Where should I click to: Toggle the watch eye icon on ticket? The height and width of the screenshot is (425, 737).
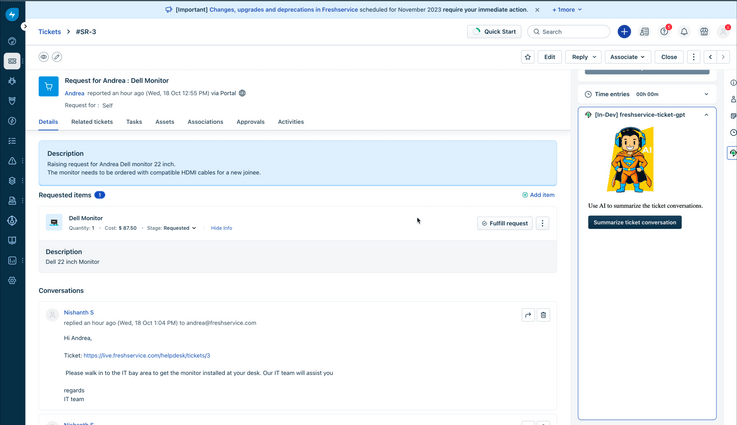pyautogui.click(x=44, y=57)
